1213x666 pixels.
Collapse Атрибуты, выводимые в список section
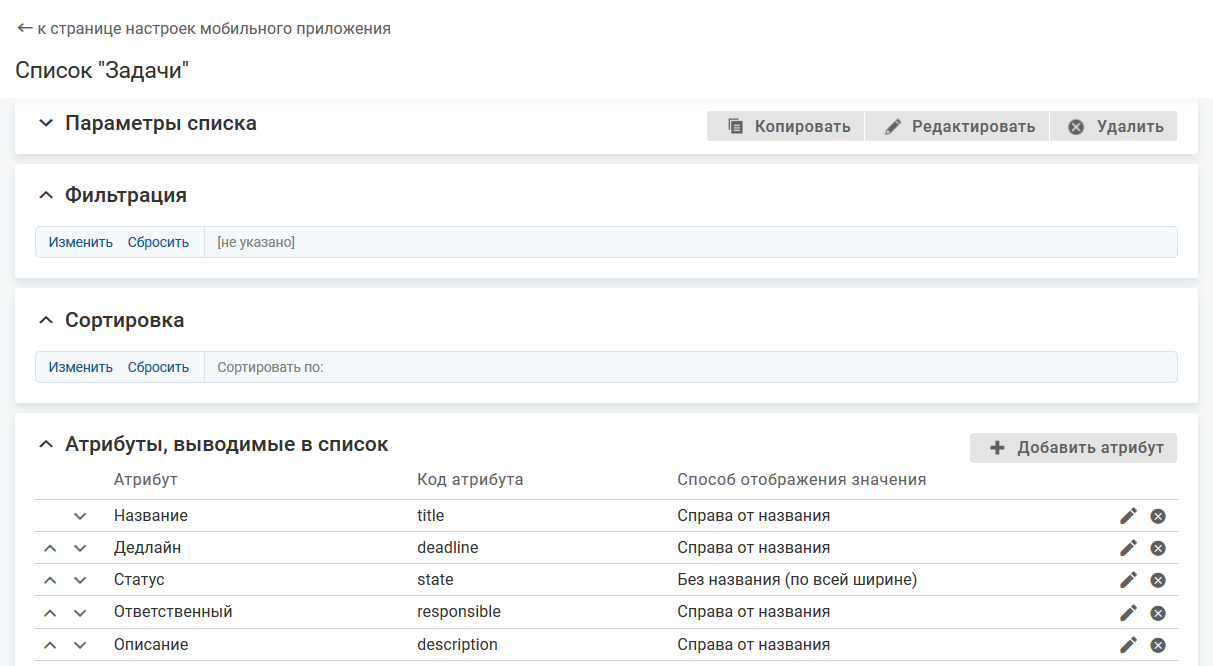[45, 444]
